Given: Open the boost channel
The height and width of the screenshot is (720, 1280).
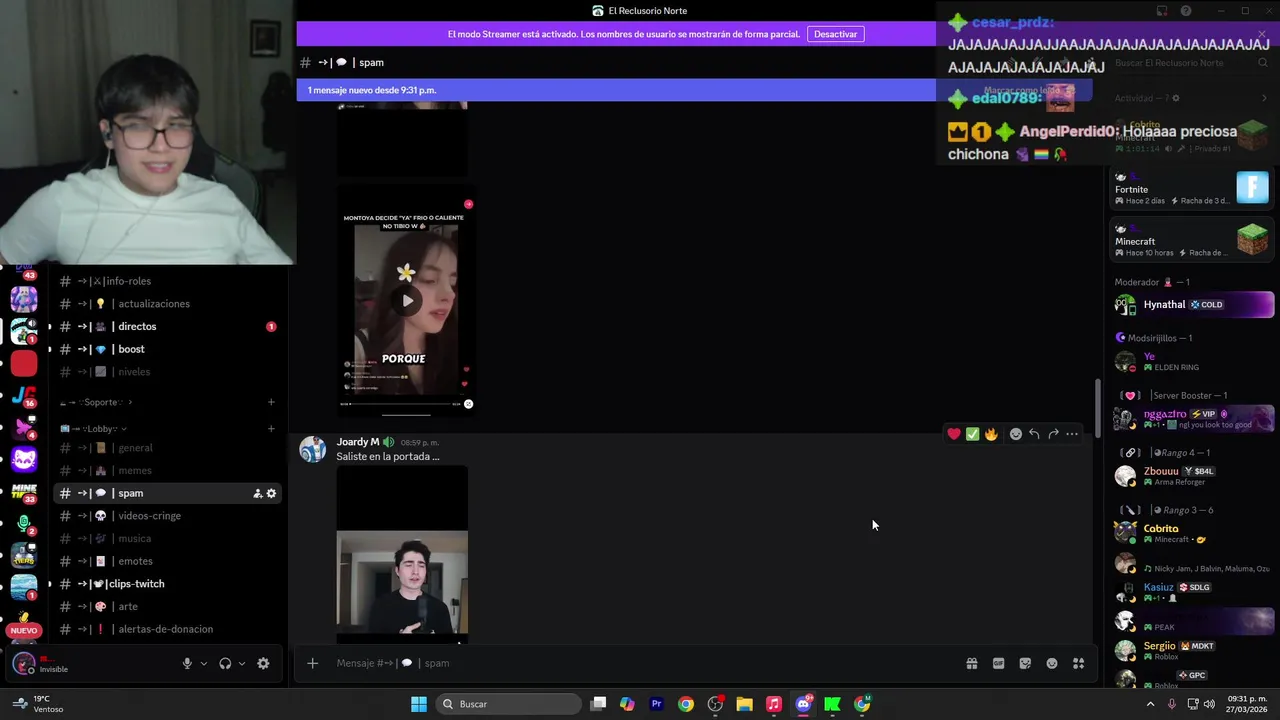Looking at the screenshot, I should (x=168, y=349).
